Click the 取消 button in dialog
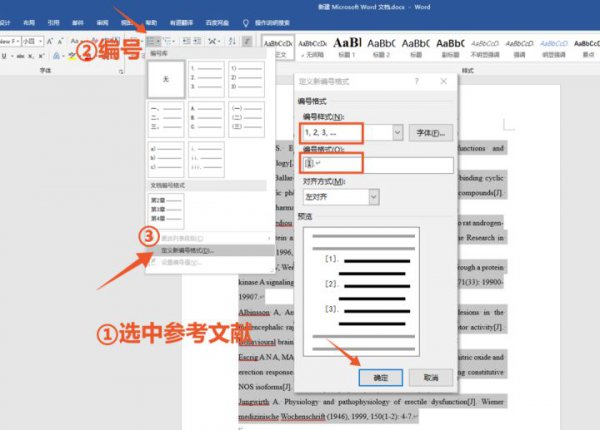 tap(430, 377)
